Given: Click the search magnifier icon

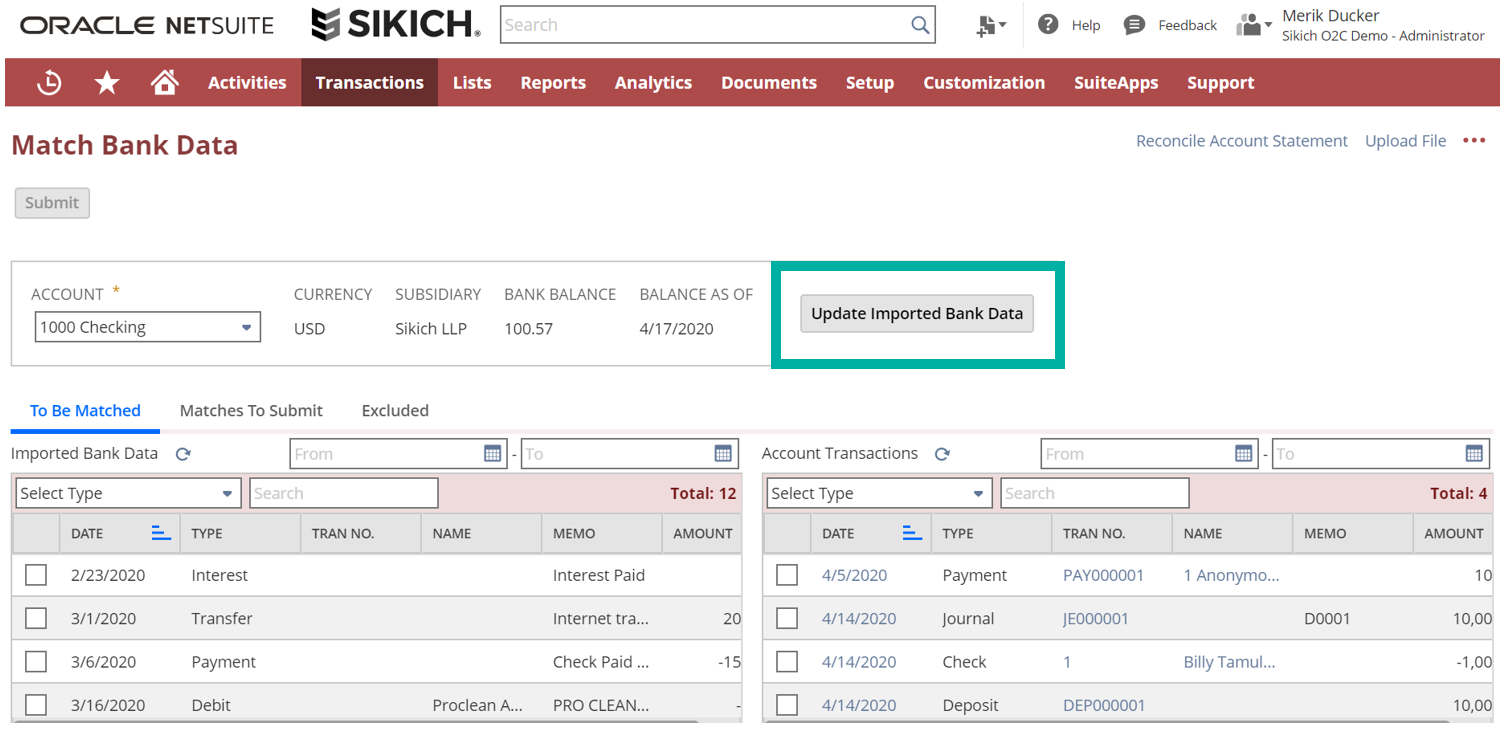Looking at the screenshot, I should coord(920,26).
